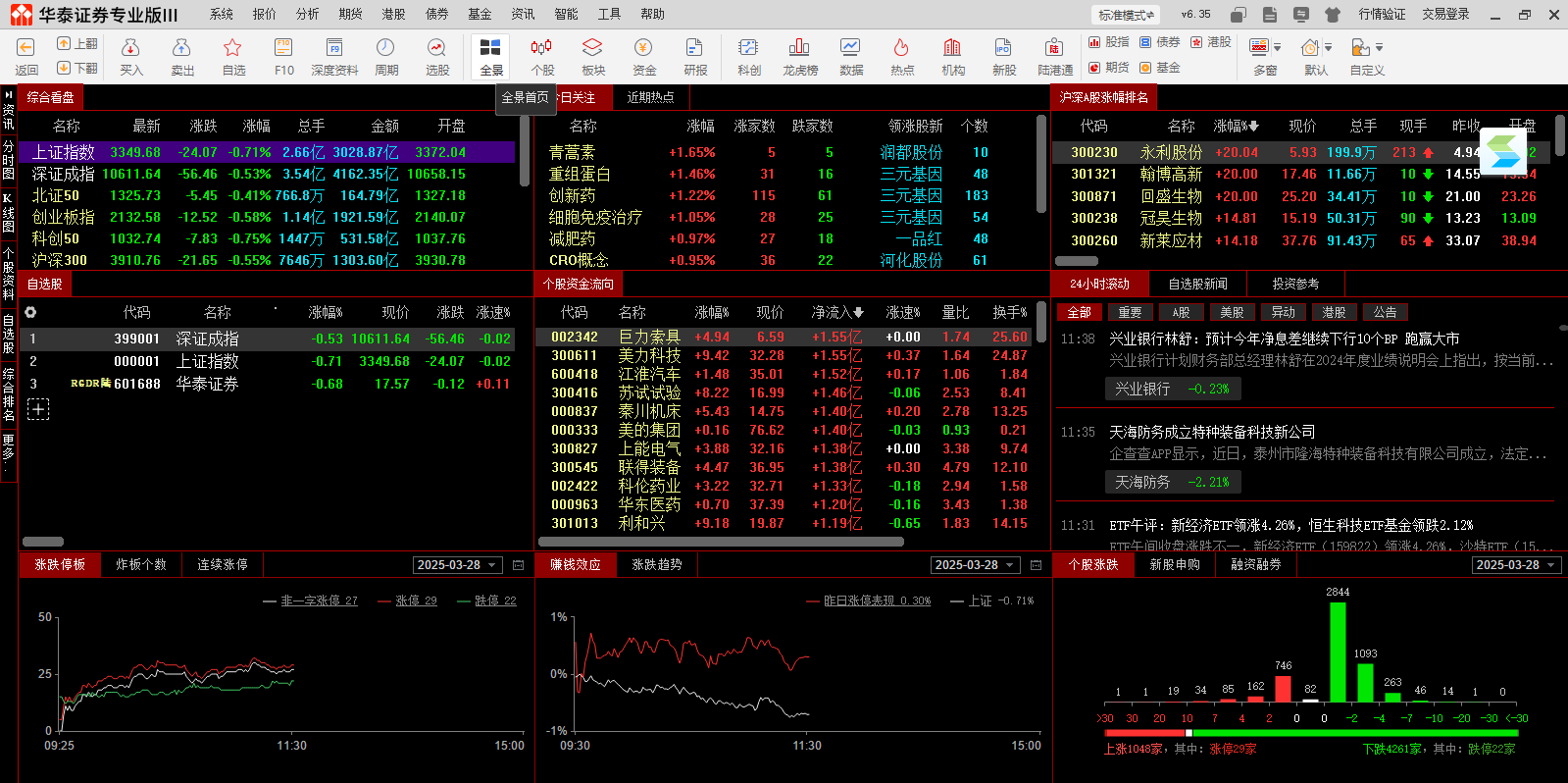Expand the 自定义 dropdown arrow
The image size is (1568, 783).
click(x=1380, y=47)
